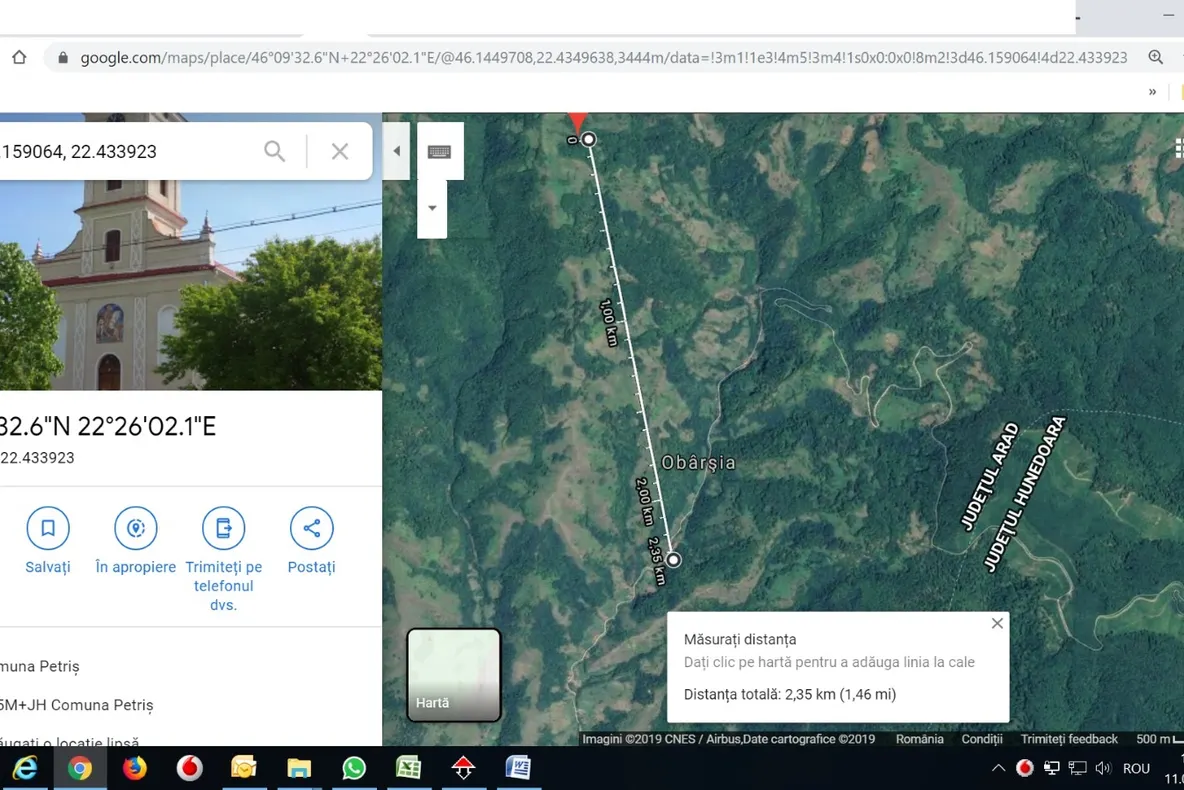This screenshot has height=790, width=1184.
Task: Click the first network tray icon
Action: click(x=1051, y=768)
